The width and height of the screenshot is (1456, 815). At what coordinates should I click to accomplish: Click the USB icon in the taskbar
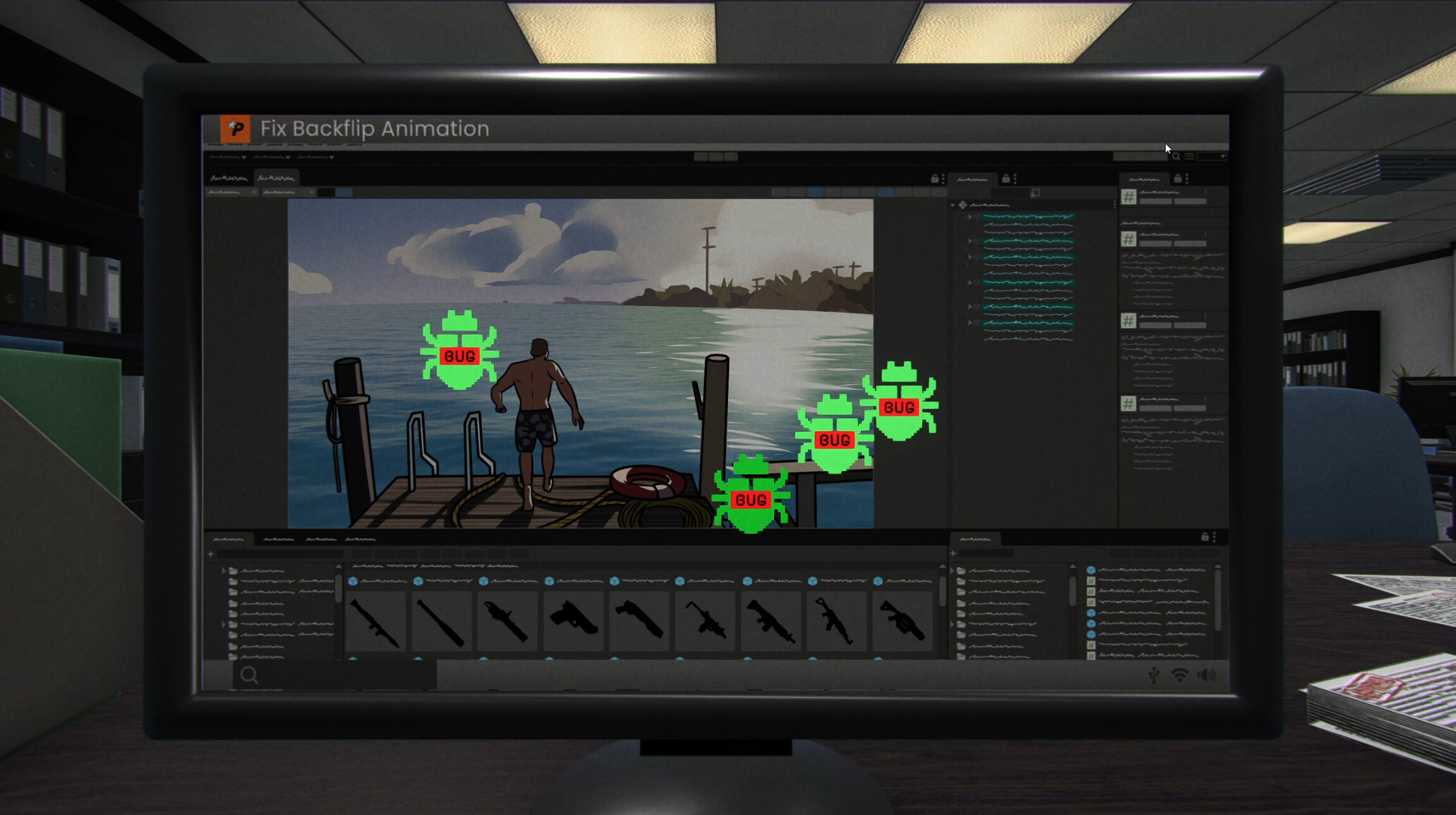point(1154,675)
